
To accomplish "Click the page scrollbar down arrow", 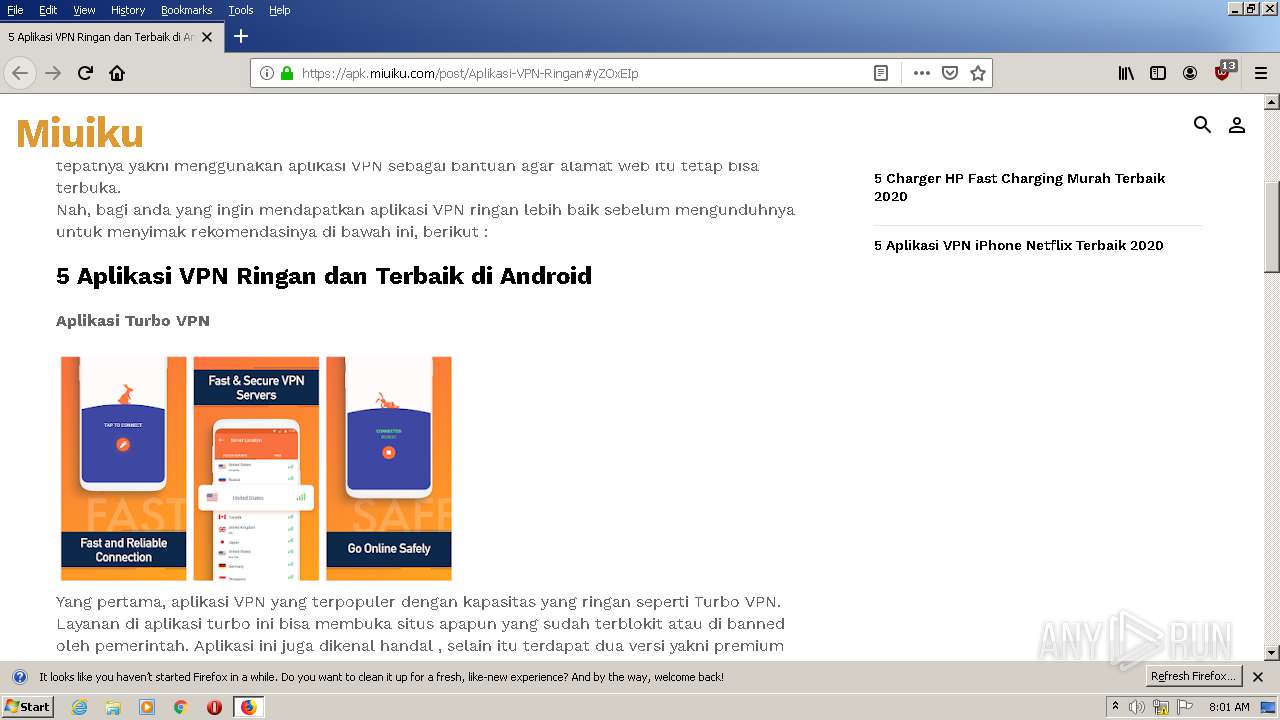I will point(1272,653).
